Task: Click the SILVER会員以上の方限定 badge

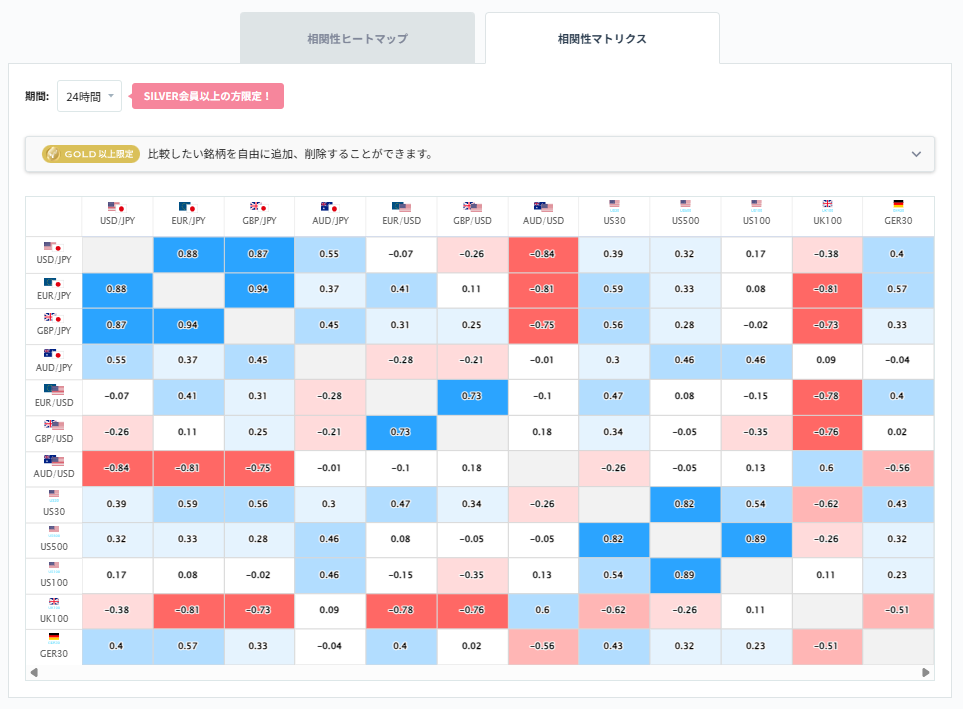Action: pos(205,96)
